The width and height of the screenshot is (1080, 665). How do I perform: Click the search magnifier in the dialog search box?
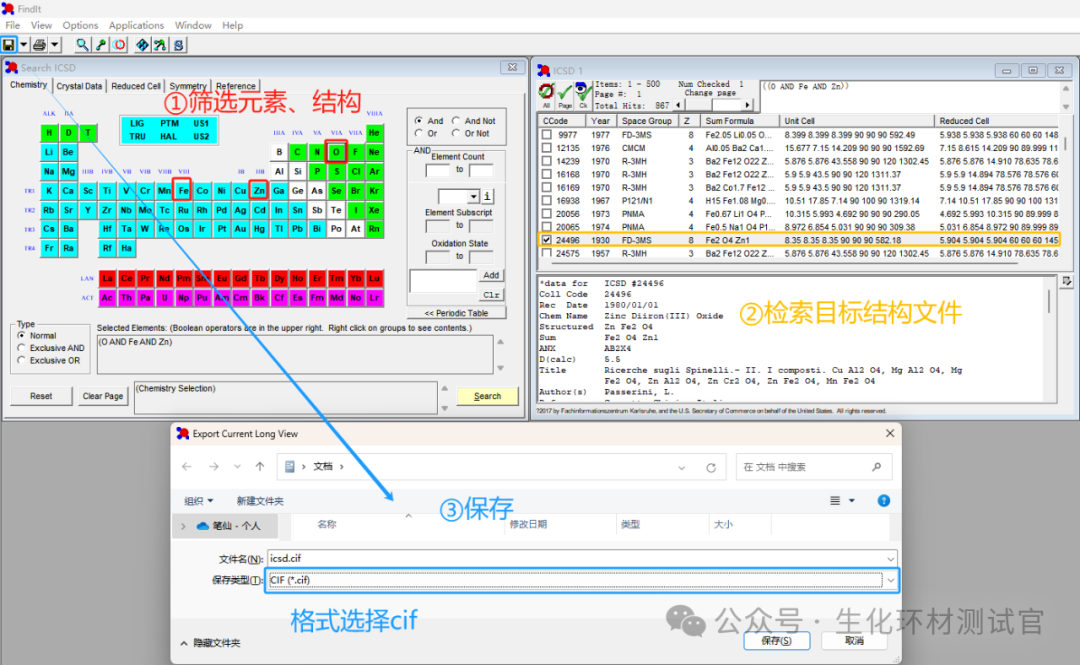[x=876, y=467]
